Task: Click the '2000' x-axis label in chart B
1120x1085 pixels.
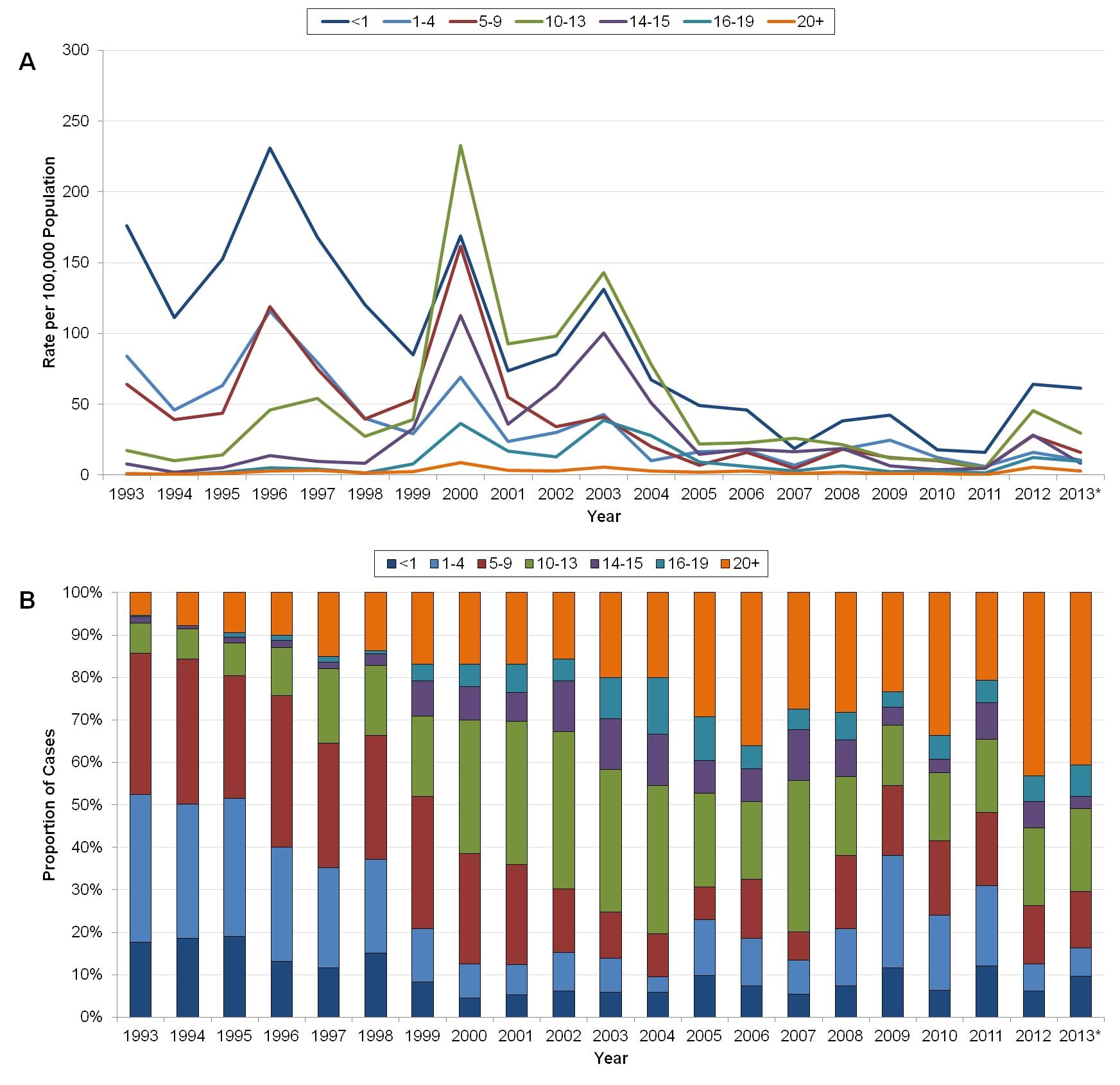Action: [x=469, y=1036]
